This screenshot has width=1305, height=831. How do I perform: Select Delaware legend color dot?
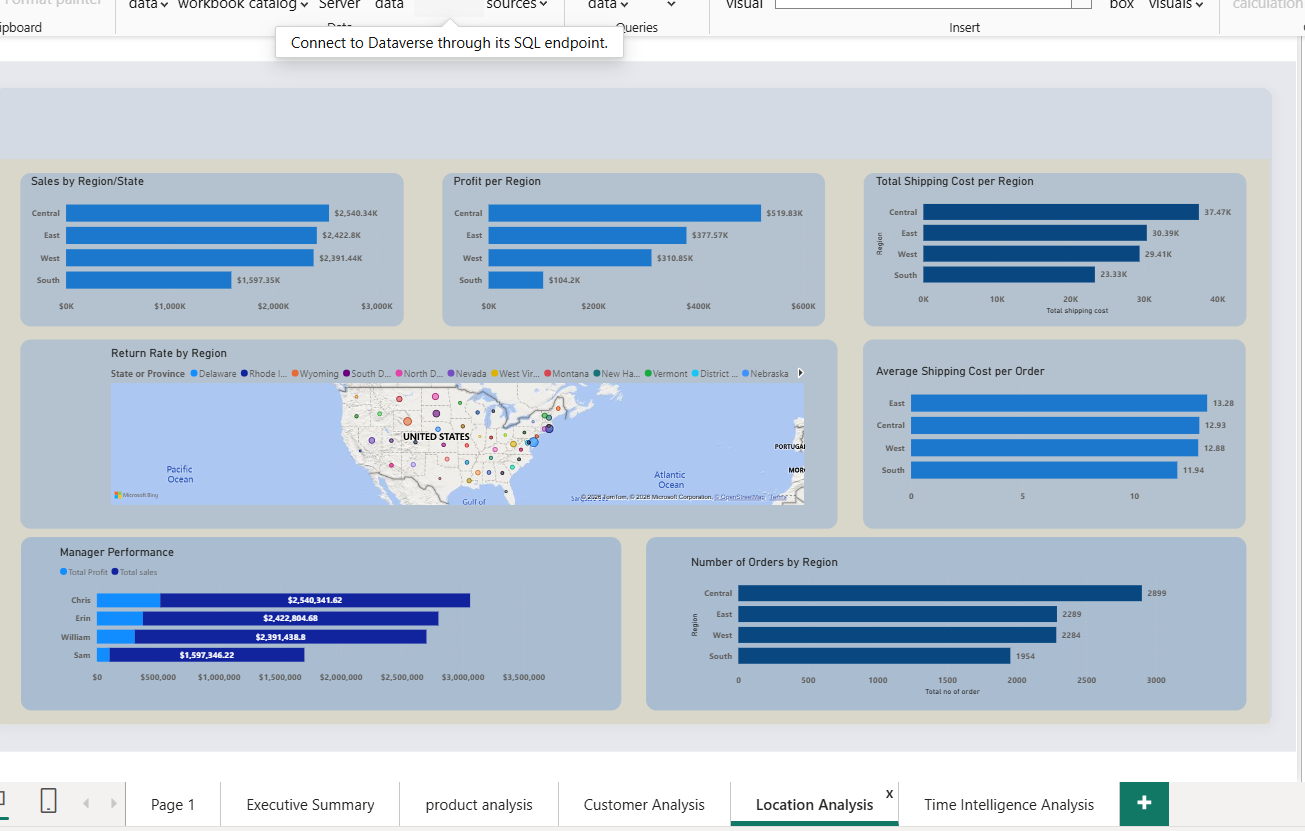[x=194, y=374]
